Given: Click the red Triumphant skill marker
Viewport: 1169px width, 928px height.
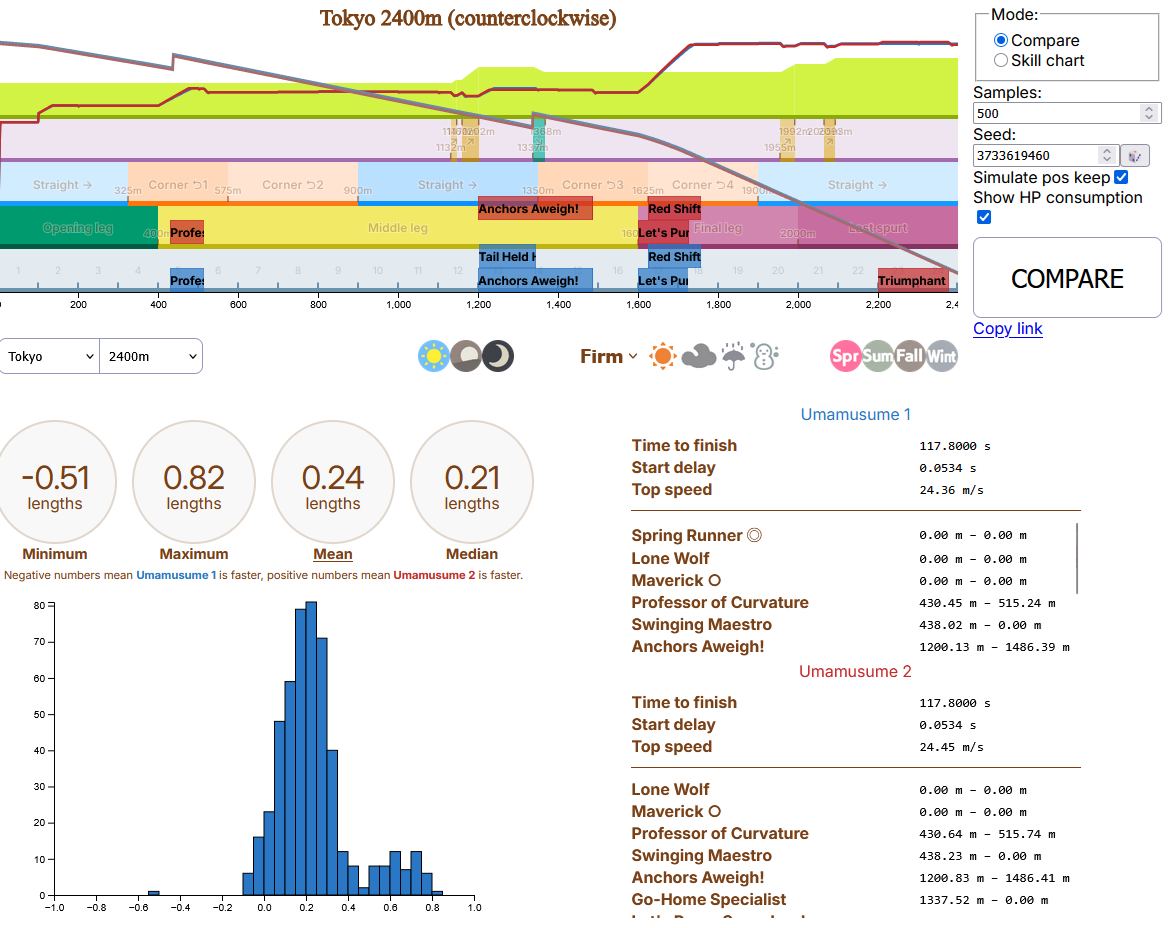Looking at the screenshot, I should [x=913, y=280].
